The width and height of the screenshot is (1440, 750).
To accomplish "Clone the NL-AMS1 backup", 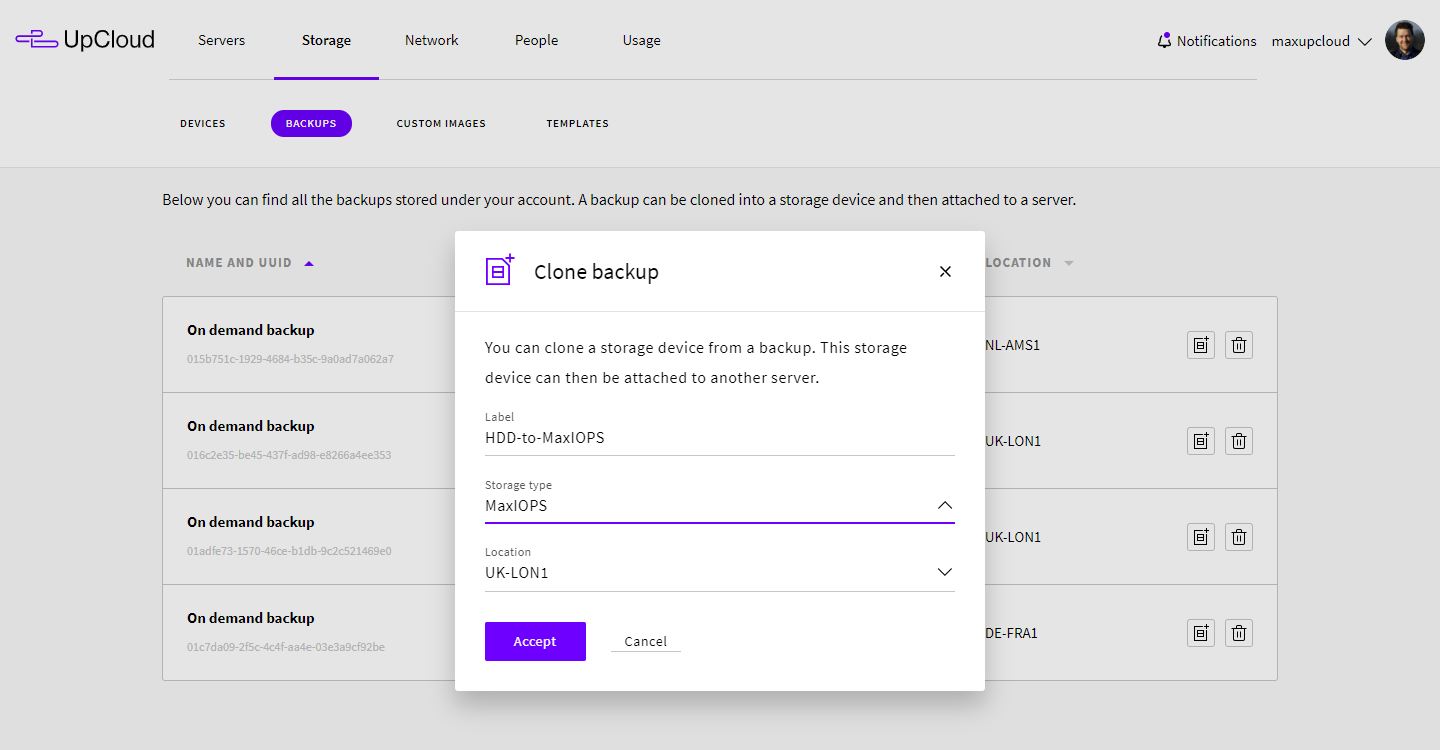I will coord(1201,345).
